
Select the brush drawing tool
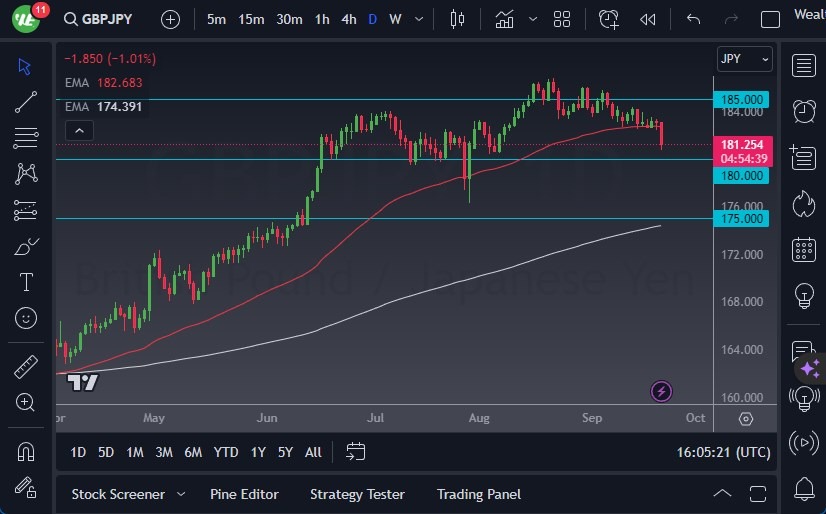click(26, 246)
